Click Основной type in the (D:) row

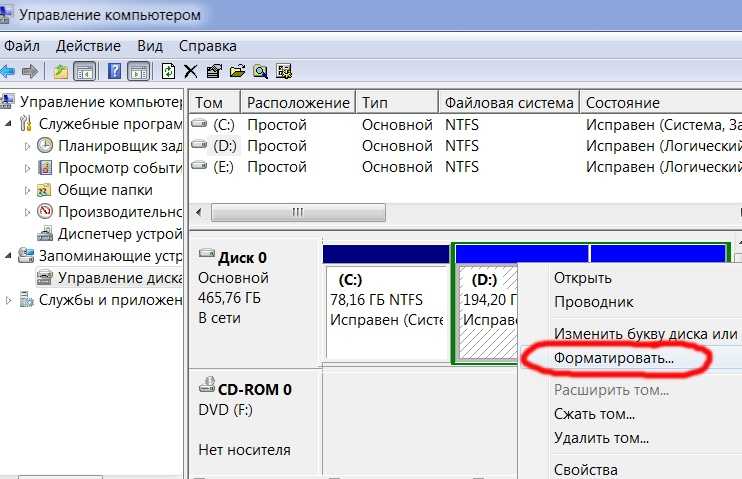(397, 146)
